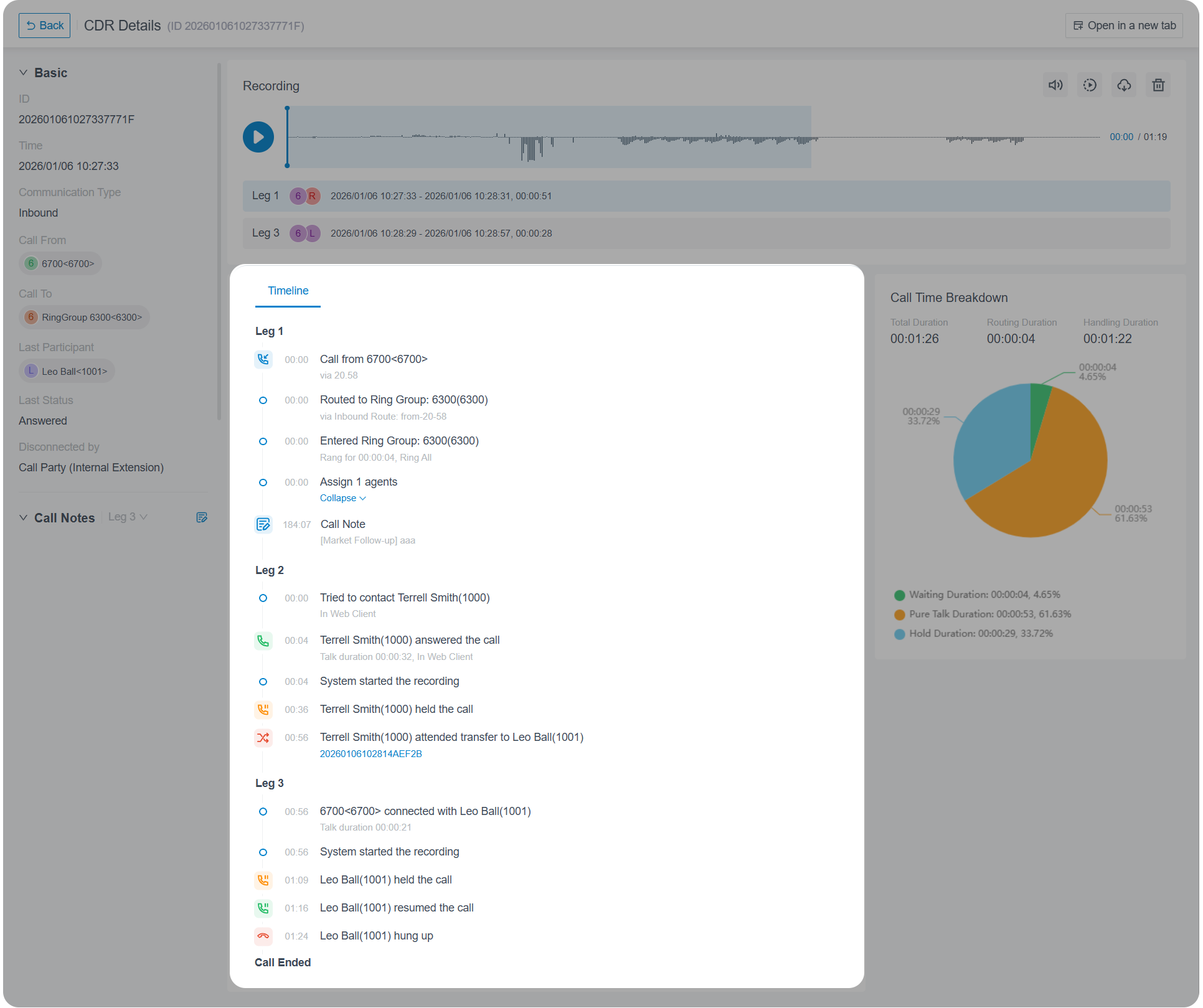Delete the recording with trash icon

pyautogui.click(x=1158, y=85)
